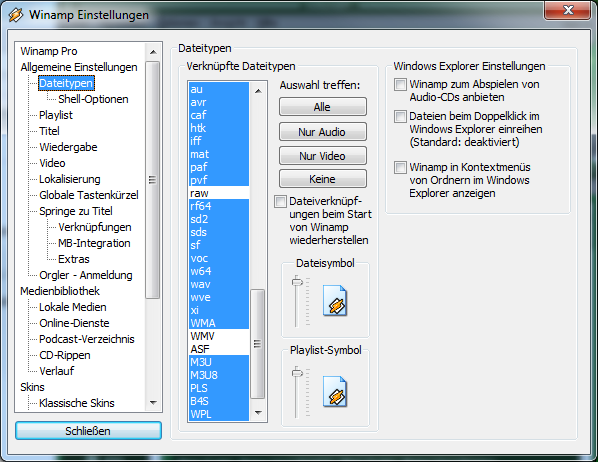Open Verknüpfungen under Springe zu Titel
This screenshot has width=598, height=462.
(95, 227)
